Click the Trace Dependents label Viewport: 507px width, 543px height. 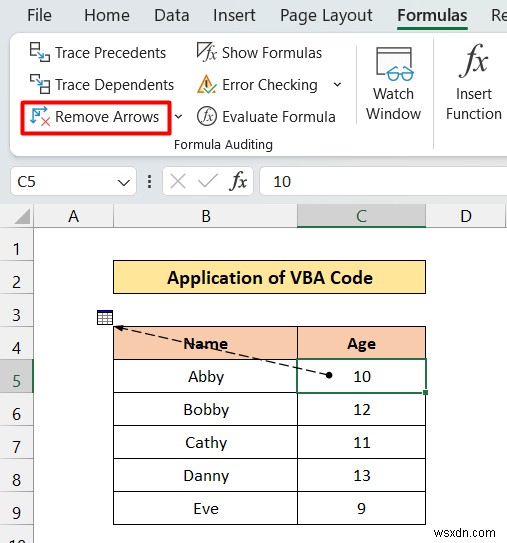pos(114,85)
